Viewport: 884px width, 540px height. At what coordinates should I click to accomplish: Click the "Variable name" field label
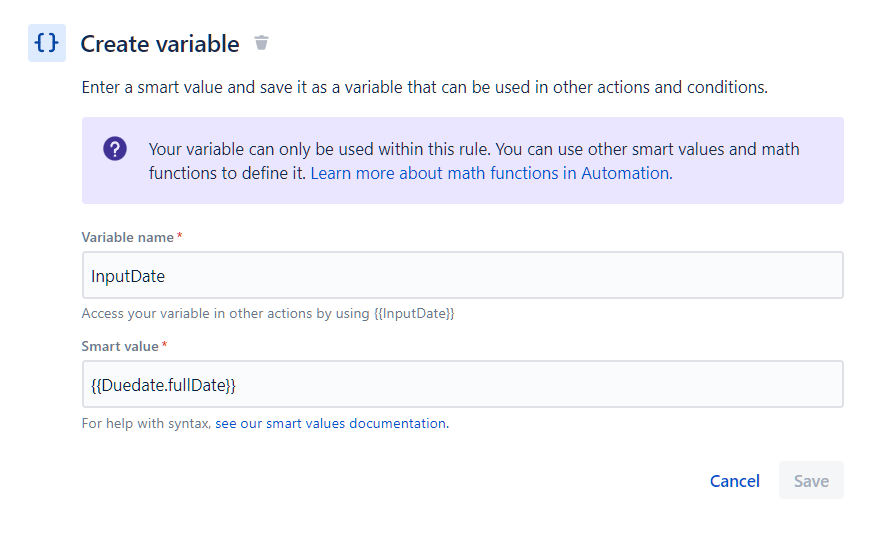pyautogui.click(x=127, y=237)
